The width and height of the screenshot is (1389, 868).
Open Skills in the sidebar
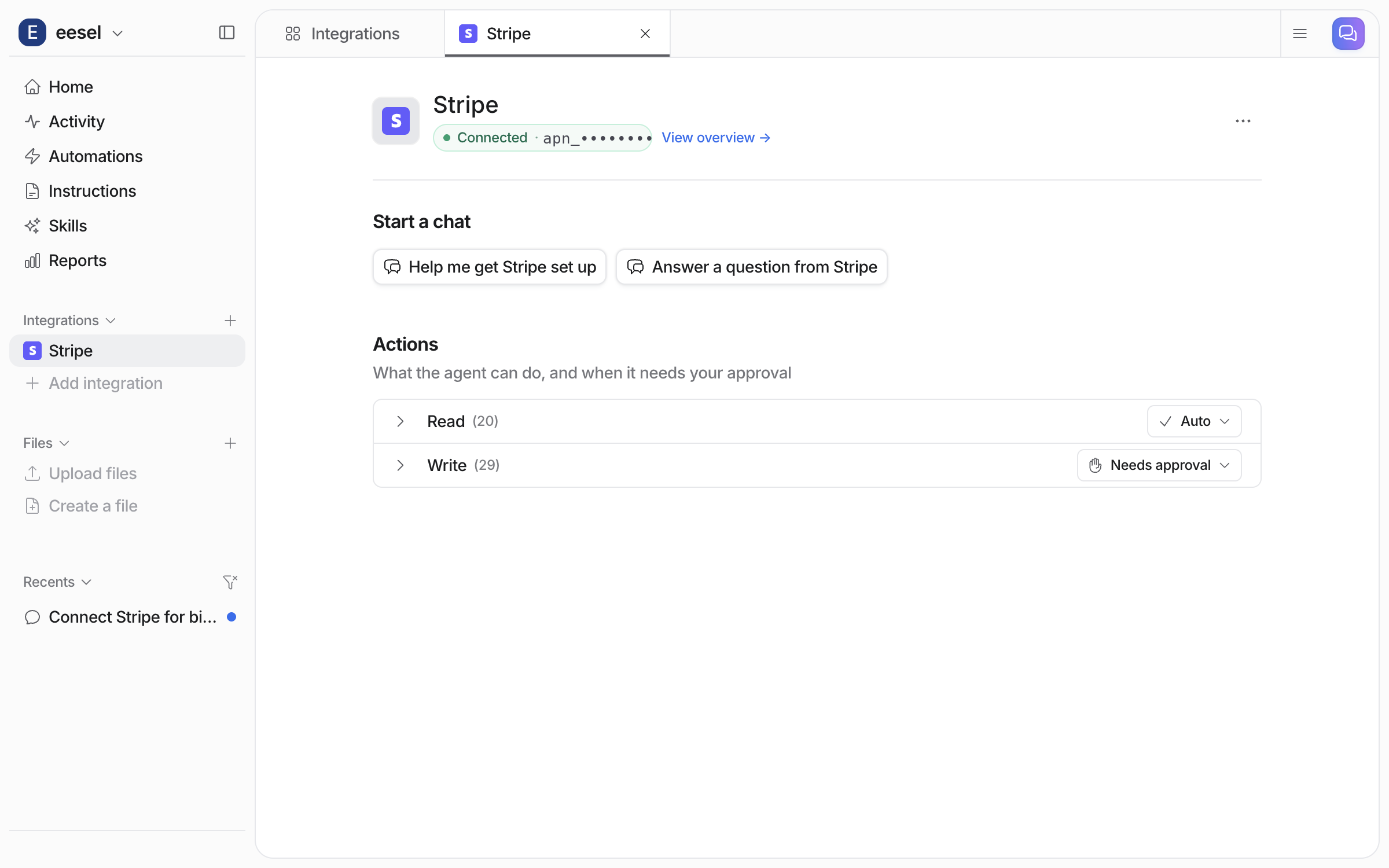pyautogui.click(x=127, y=226)
